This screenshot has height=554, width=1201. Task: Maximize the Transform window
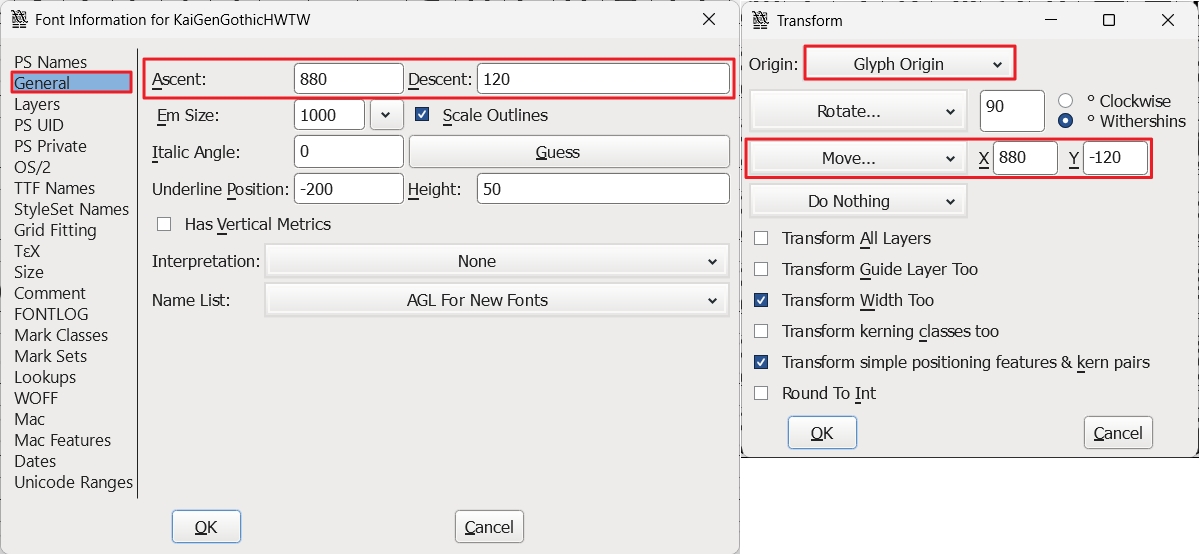click(1108, 20)
